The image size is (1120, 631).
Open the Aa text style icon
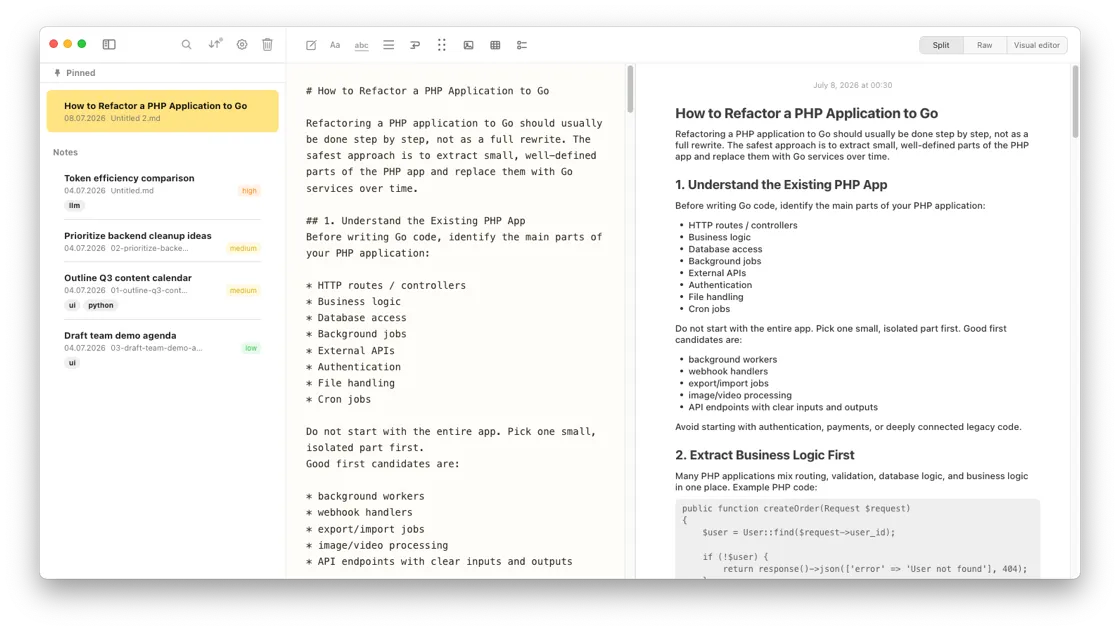[335, 45]
